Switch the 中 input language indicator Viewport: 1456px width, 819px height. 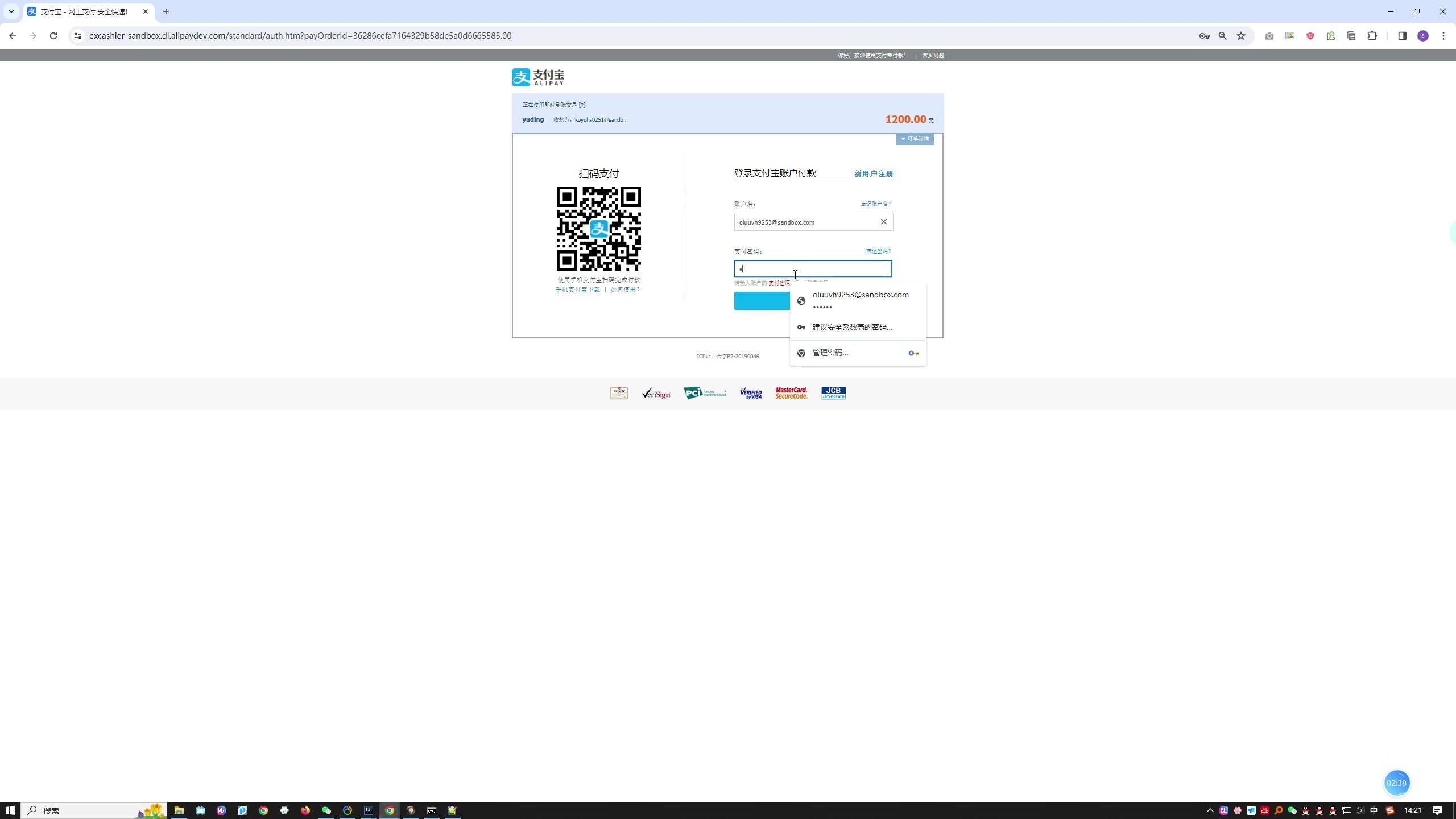(x=1374, y=810)
